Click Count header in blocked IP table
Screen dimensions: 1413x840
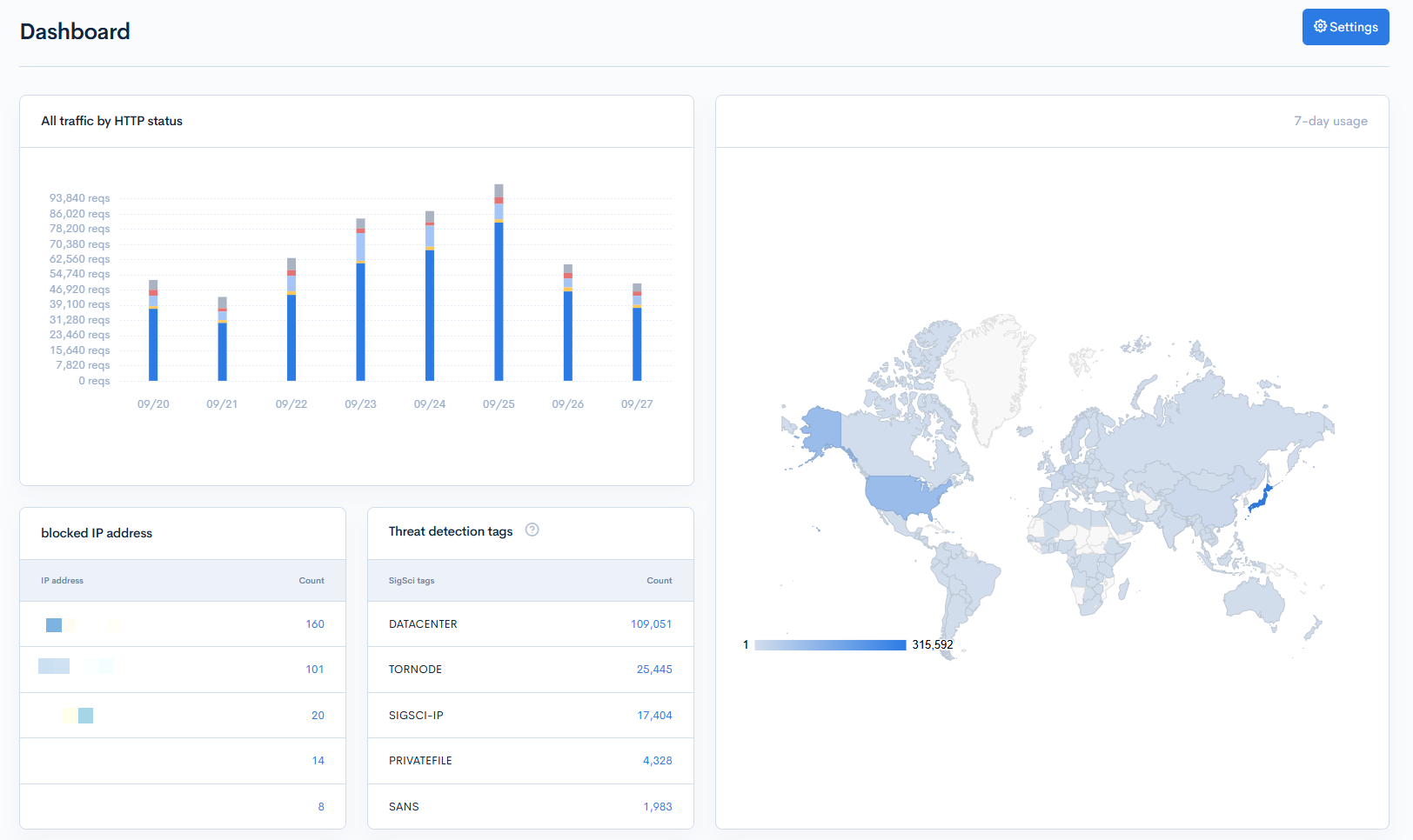(x=311, y=581)
